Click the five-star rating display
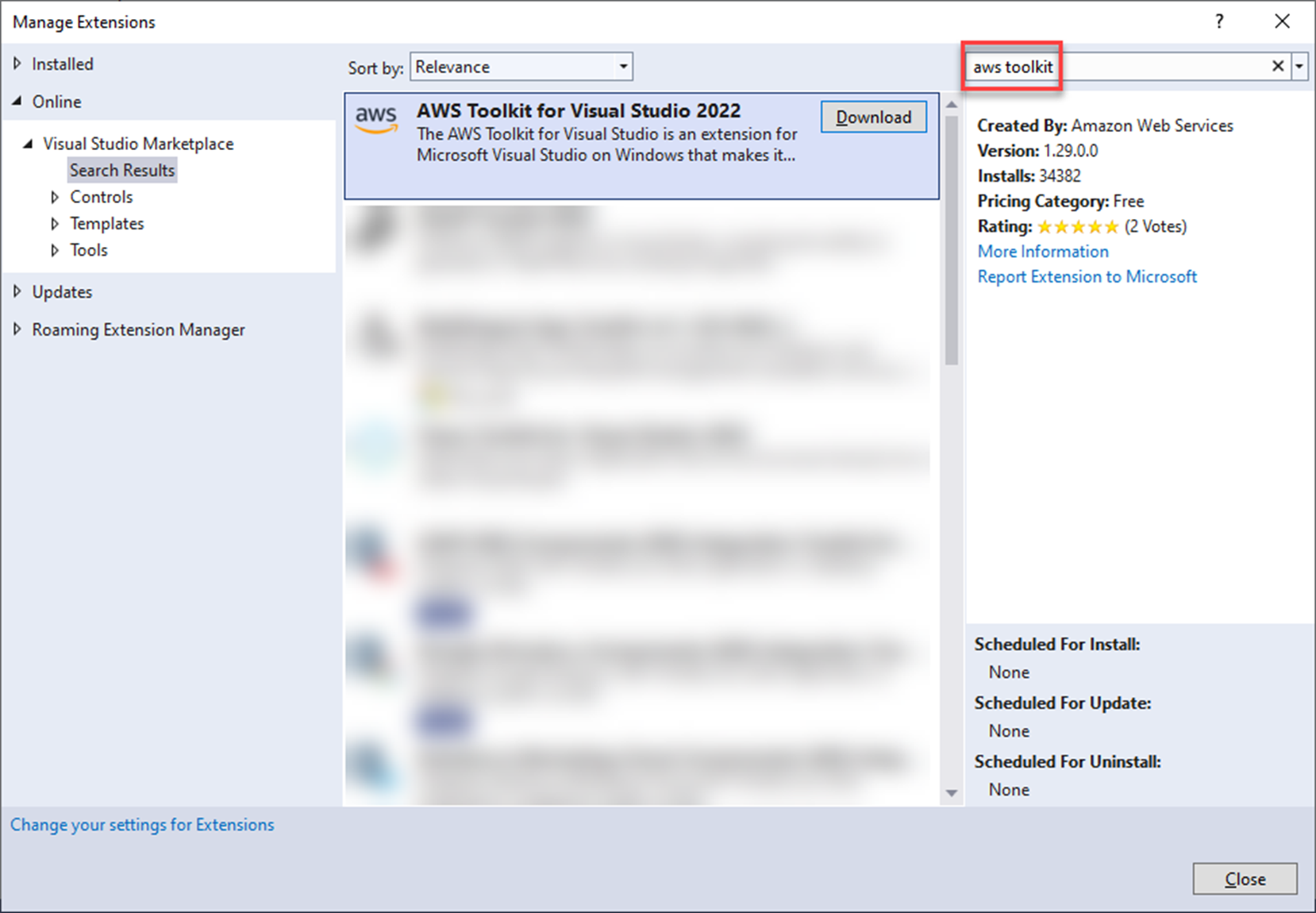Image resolution: width=1316 pixels, height=913 pixels. [x=1078, y=227]
